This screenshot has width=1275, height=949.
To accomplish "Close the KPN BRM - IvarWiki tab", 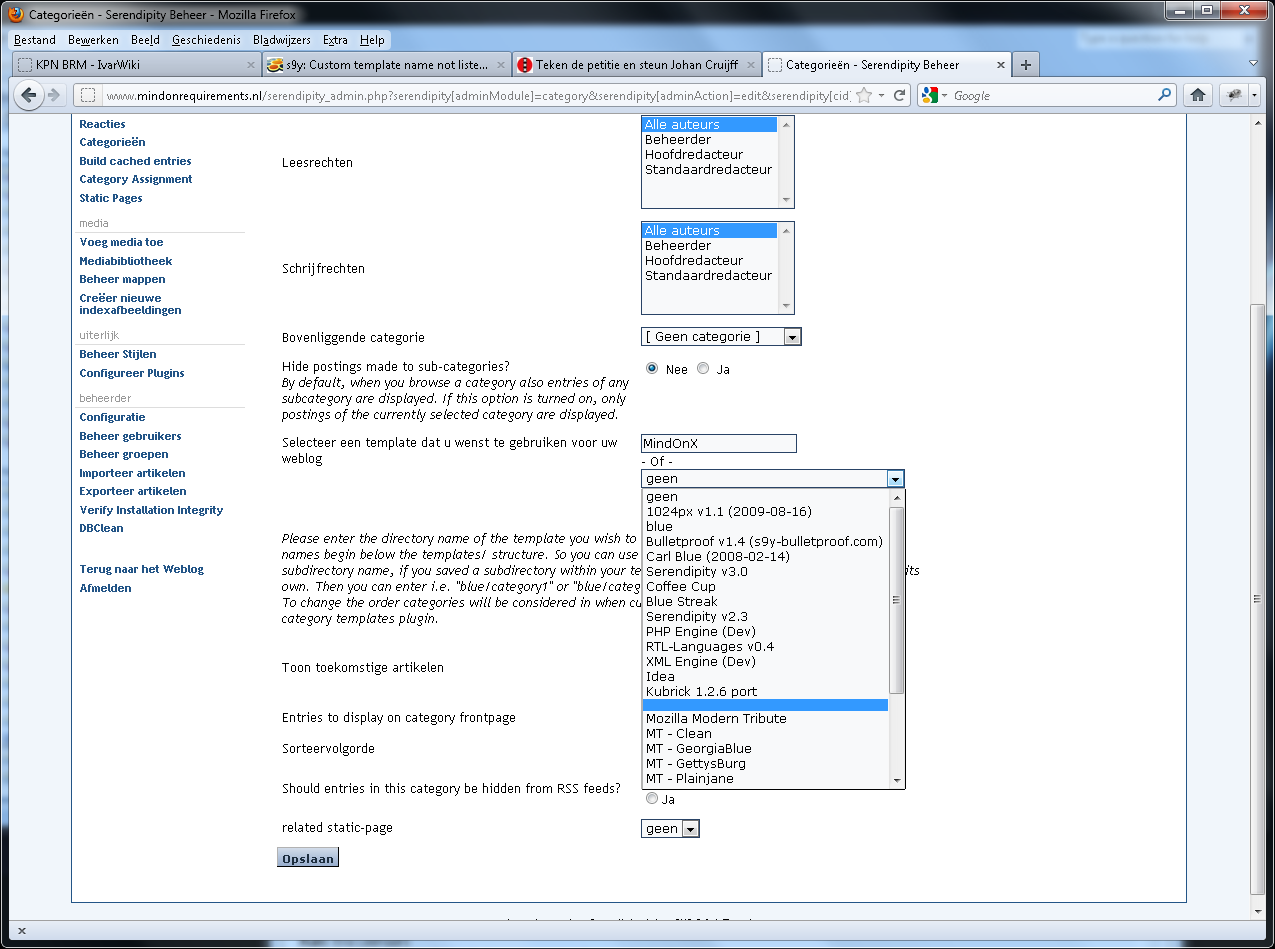I will coord(251,65).
